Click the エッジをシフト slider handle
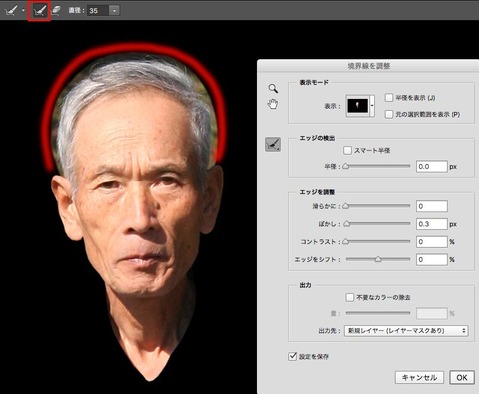Viewport: 479px width, 394px height. [x=378, y=259]
